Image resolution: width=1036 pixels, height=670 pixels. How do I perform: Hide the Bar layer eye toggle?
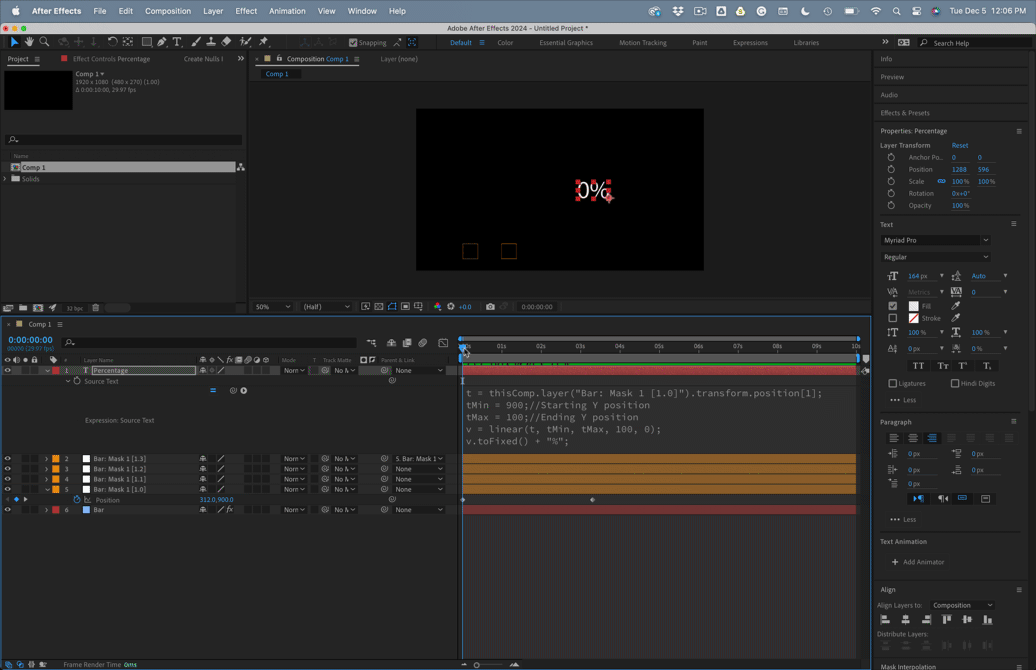(x=7, y=510)
